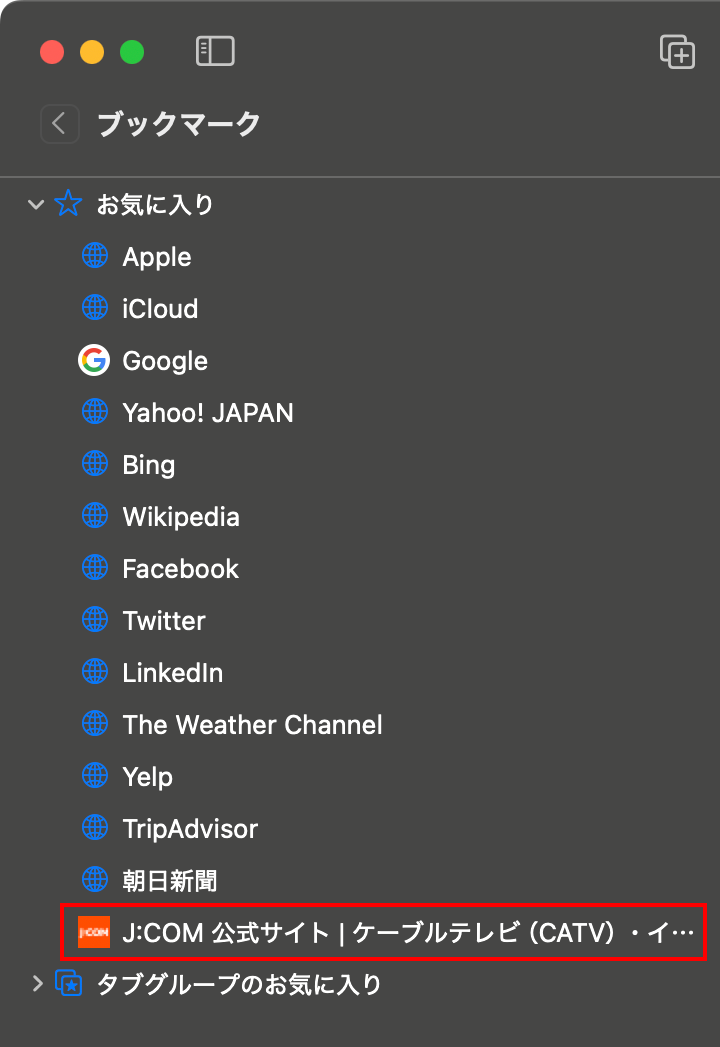Click the globe icon beside 朝日新聞
The width and height of the screenshot is (720, 1047).
(95, 880)
